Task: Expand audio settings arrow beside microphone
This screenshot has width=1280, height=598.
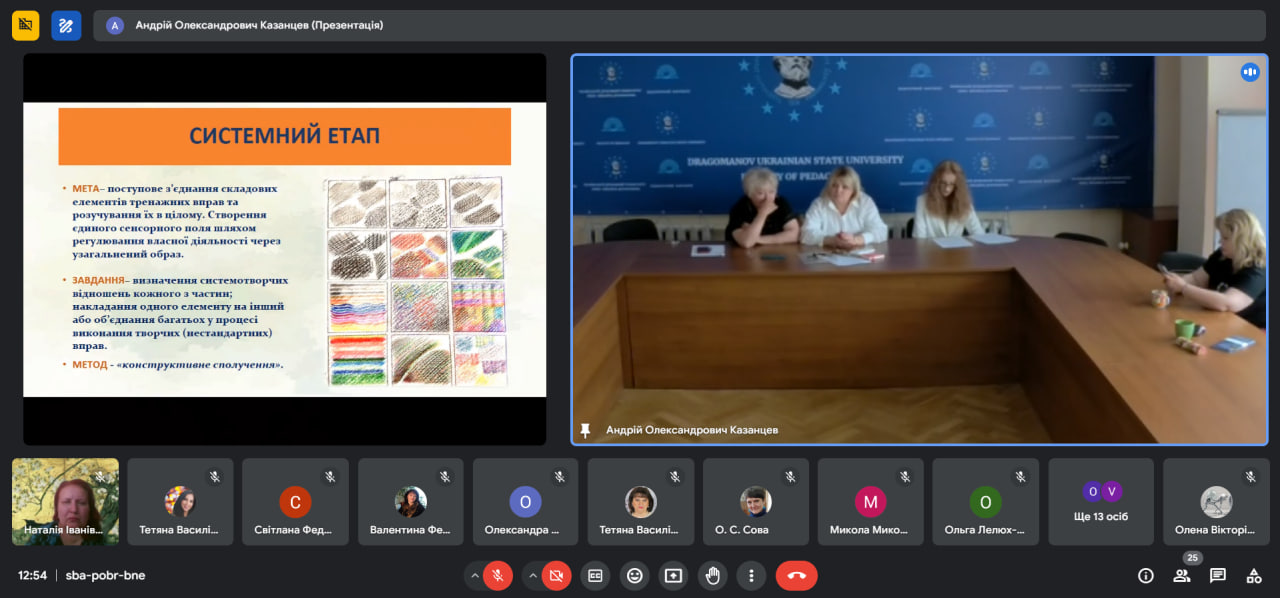Action: 473,575
